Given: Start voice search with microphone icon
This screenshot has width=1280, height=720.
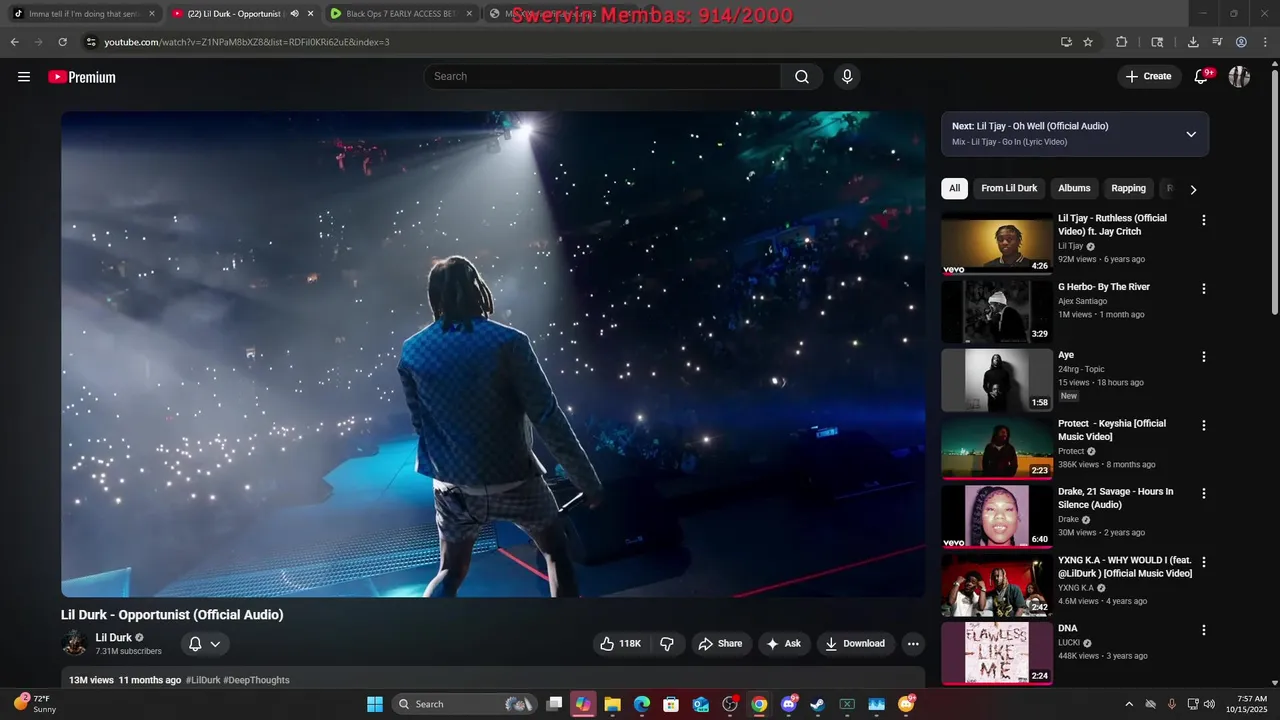Looking at the screenshot, I should tap(847, 77).
